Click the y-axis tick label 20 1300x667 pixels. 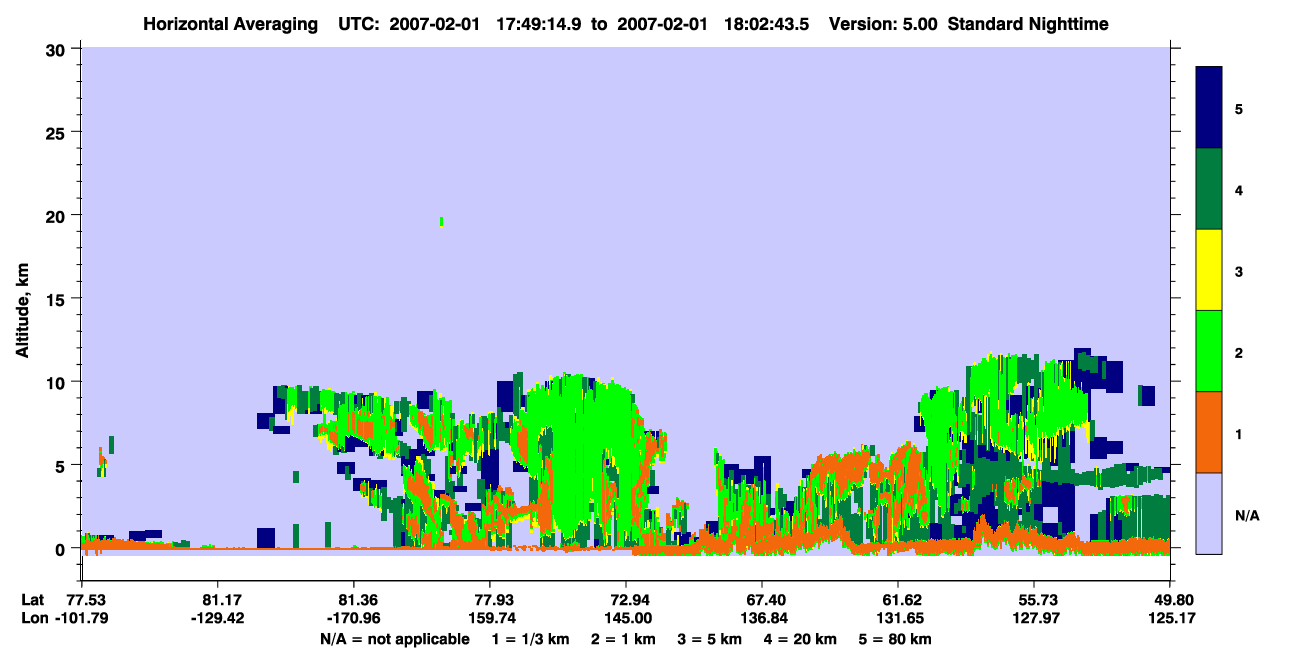[58, 215]
